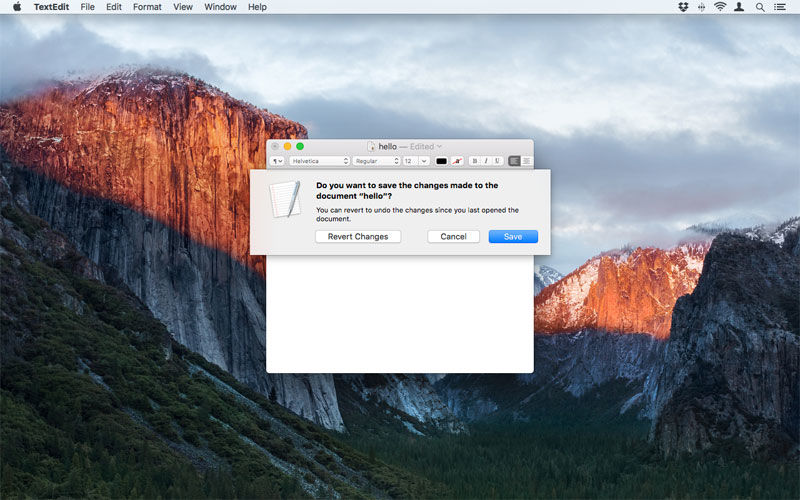Click the font size 12 field
Screen dimensions: 800x500
[410, 161]
